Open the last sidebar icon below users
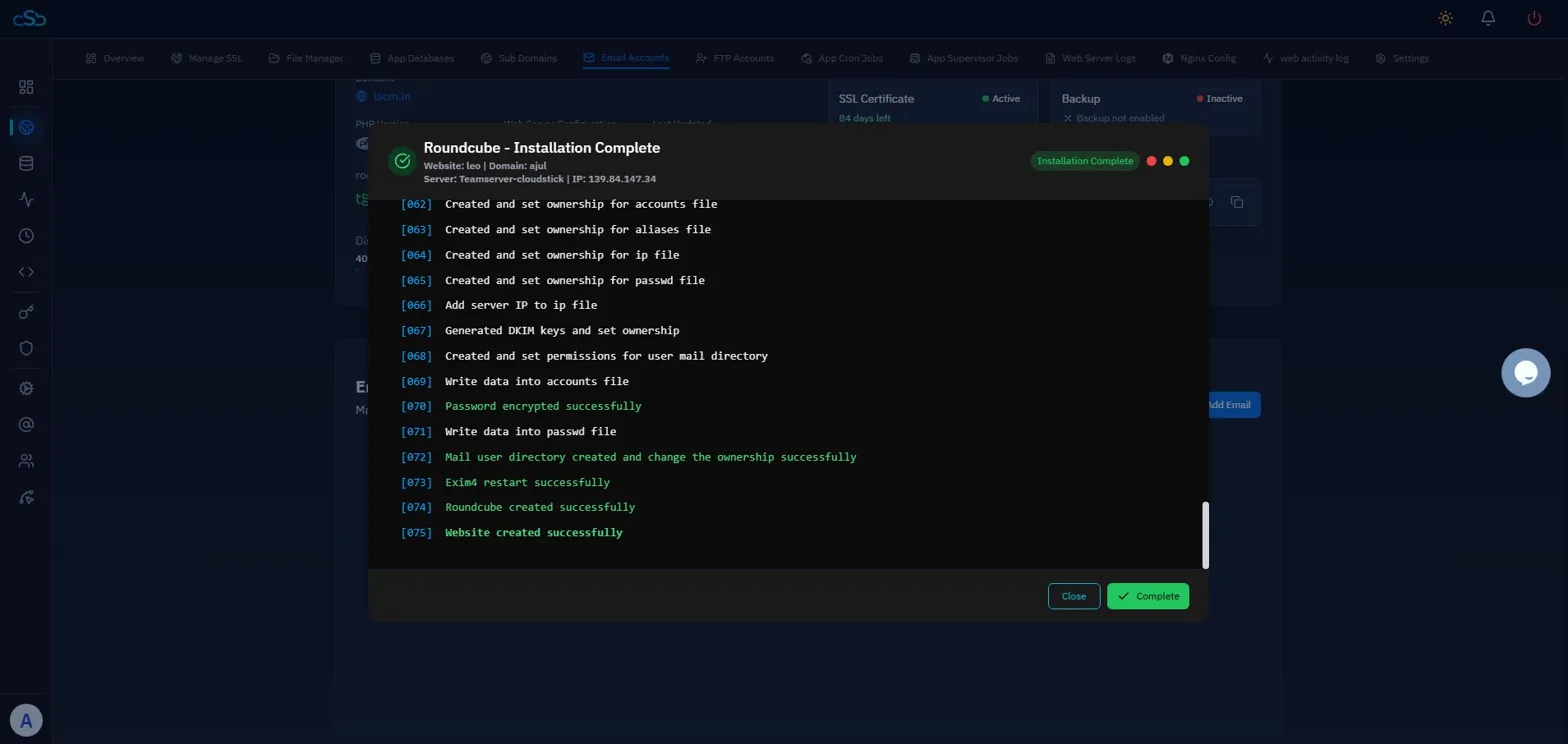This screenshot has height=744, width=1568. click(x=26, y=497)
